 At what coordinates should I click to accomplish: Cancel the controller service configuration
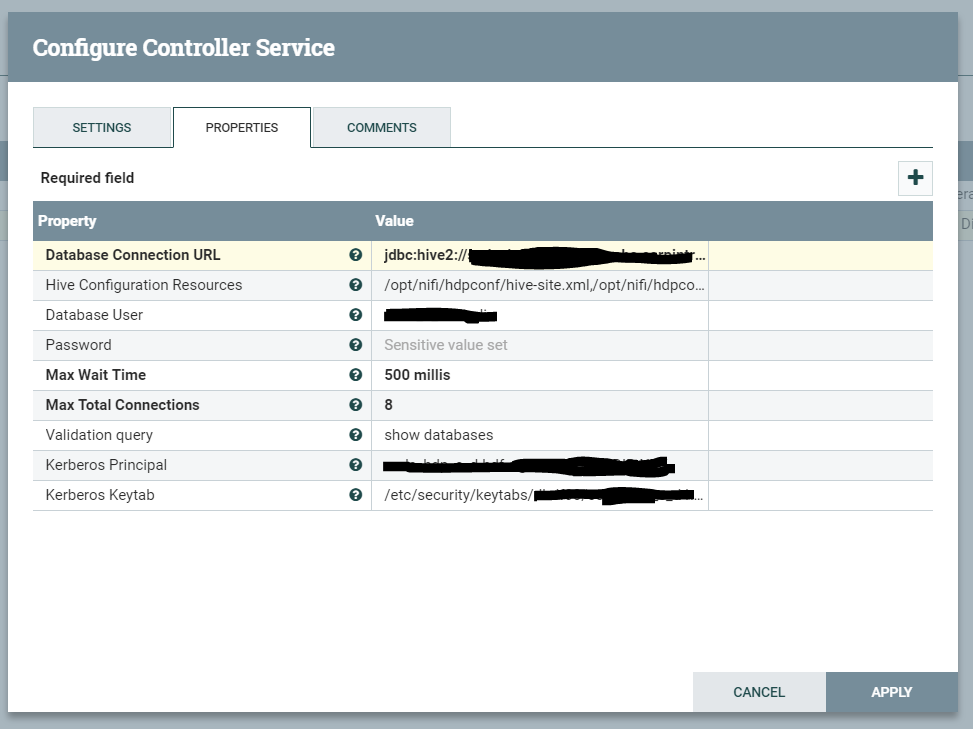[x=759, y=692]
